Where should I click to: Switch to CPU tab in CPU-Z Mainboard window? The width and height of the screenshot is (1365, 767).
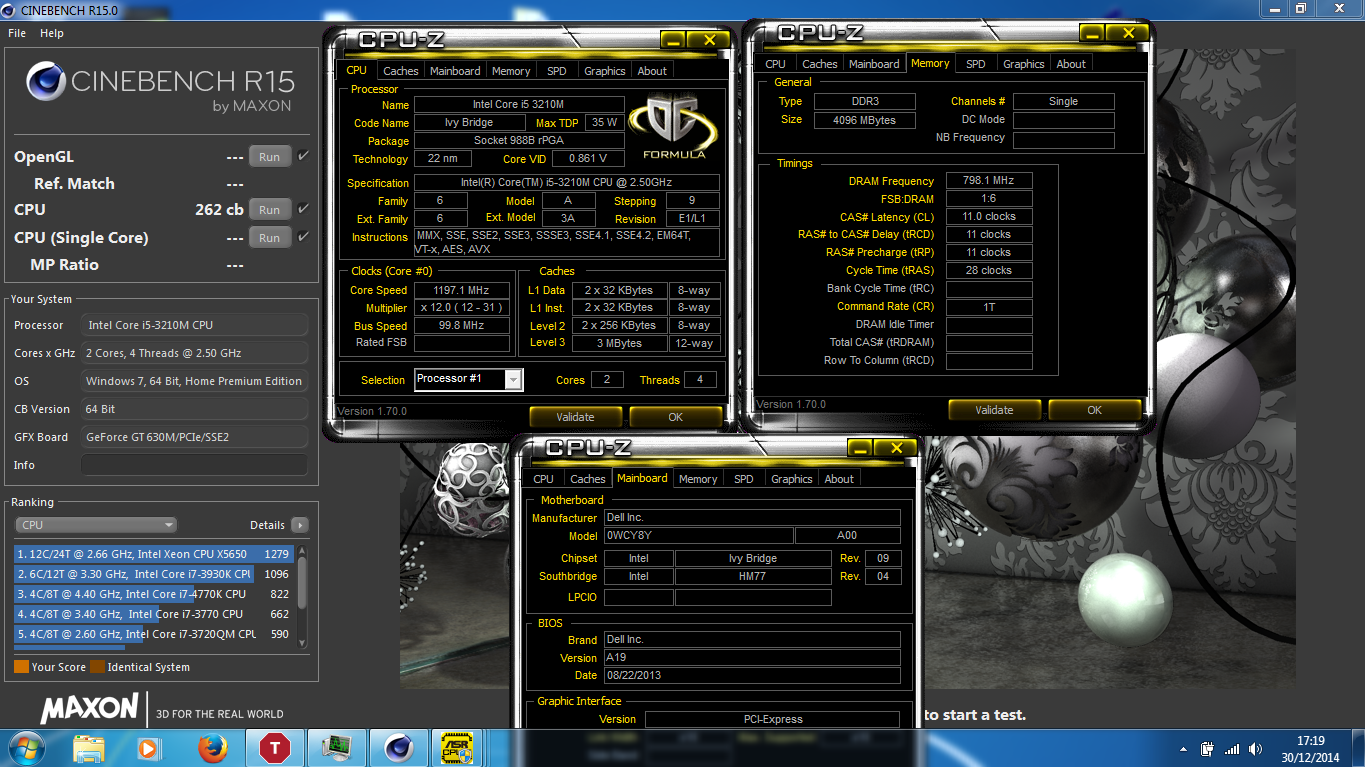(x=544, y=479)
